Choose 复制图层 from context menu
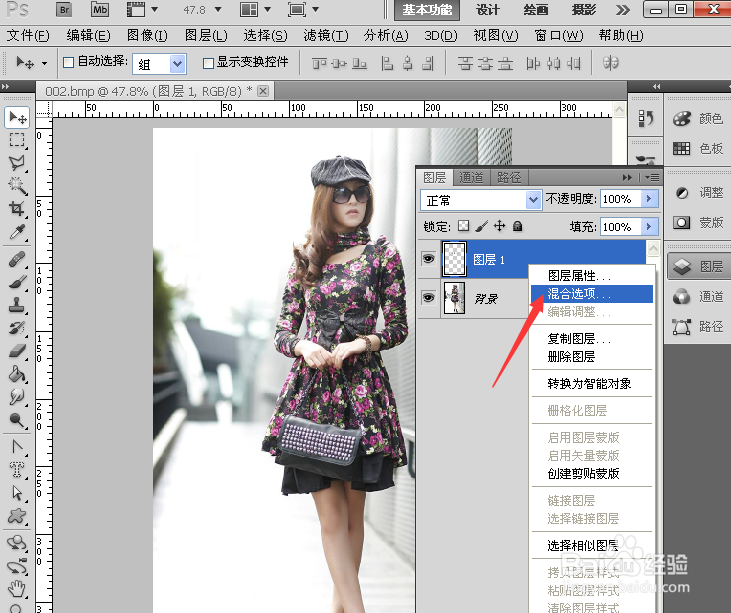Screen dimensions: 731x613 (592, 338)
